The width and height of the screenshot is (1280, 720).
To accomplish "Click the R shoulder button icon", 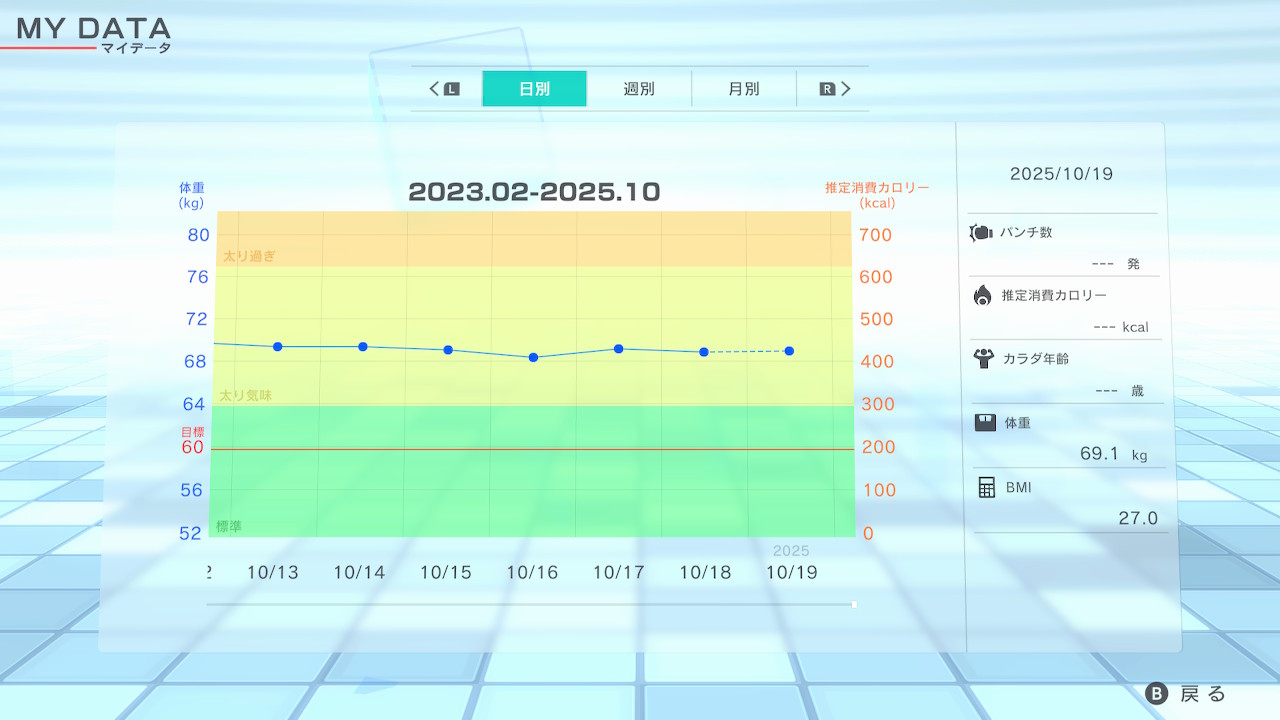I will tap(827, 89).
